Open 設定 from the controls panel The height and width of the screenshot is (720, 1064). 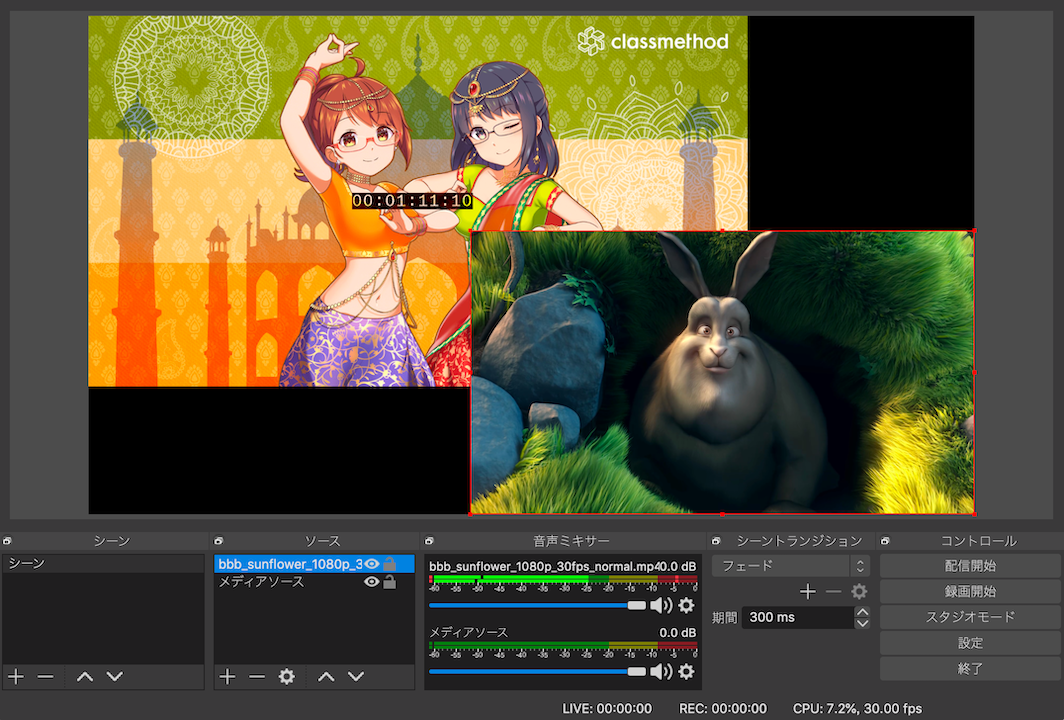pyautogui.click(x=970, y=643)
